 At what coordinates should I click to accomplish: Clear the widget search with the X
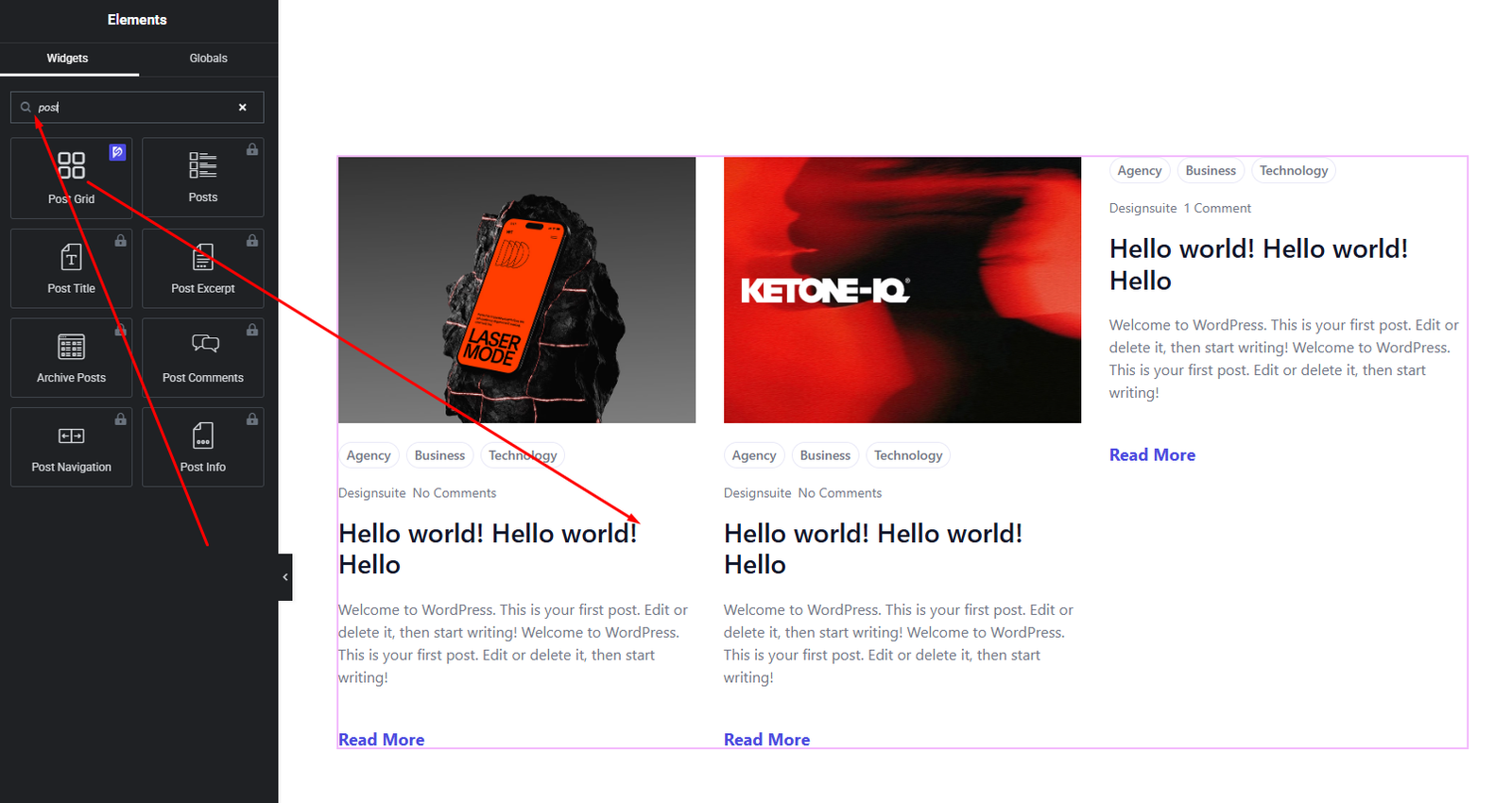(x=243, y=108)
